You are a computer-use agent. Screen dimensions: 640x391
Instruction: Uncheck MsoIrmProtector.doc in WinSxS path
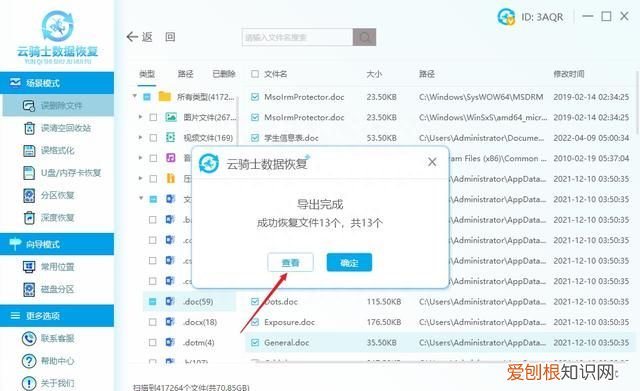(x=255, y=118)
